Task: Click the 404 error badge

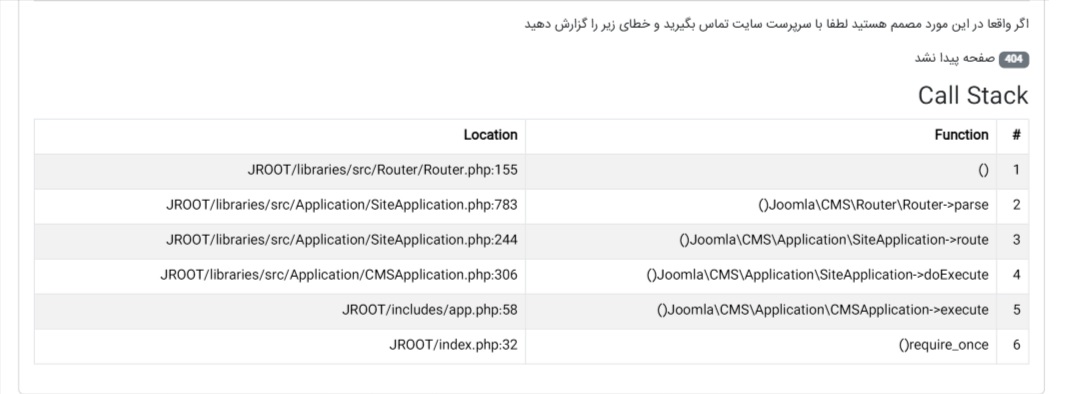Action: [1014, 59]
